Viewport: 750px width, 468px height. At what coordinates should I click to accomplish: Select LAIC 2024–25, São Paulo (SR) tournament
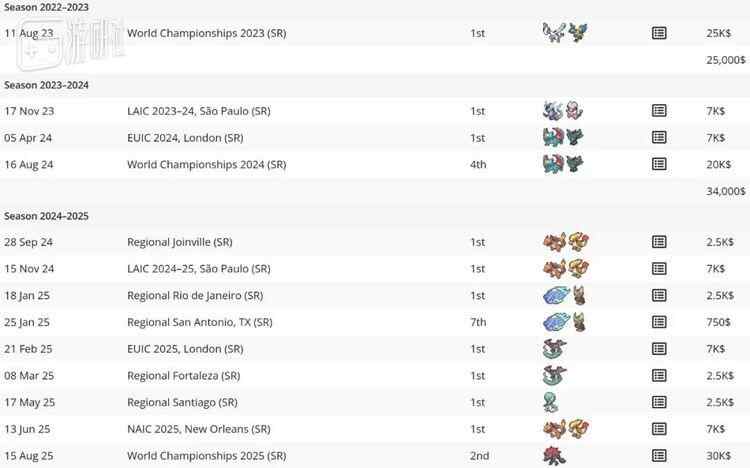click(198, 268)
